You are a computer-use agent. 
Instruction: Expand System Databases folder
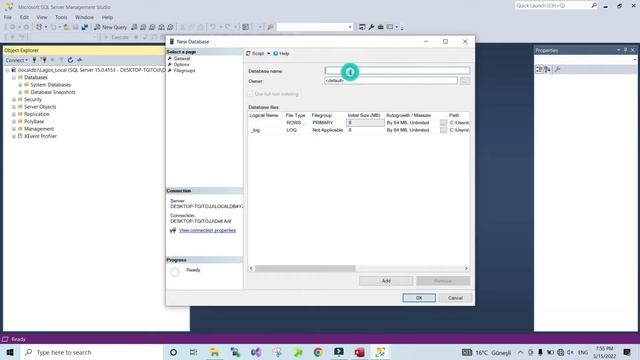[20, 85]
